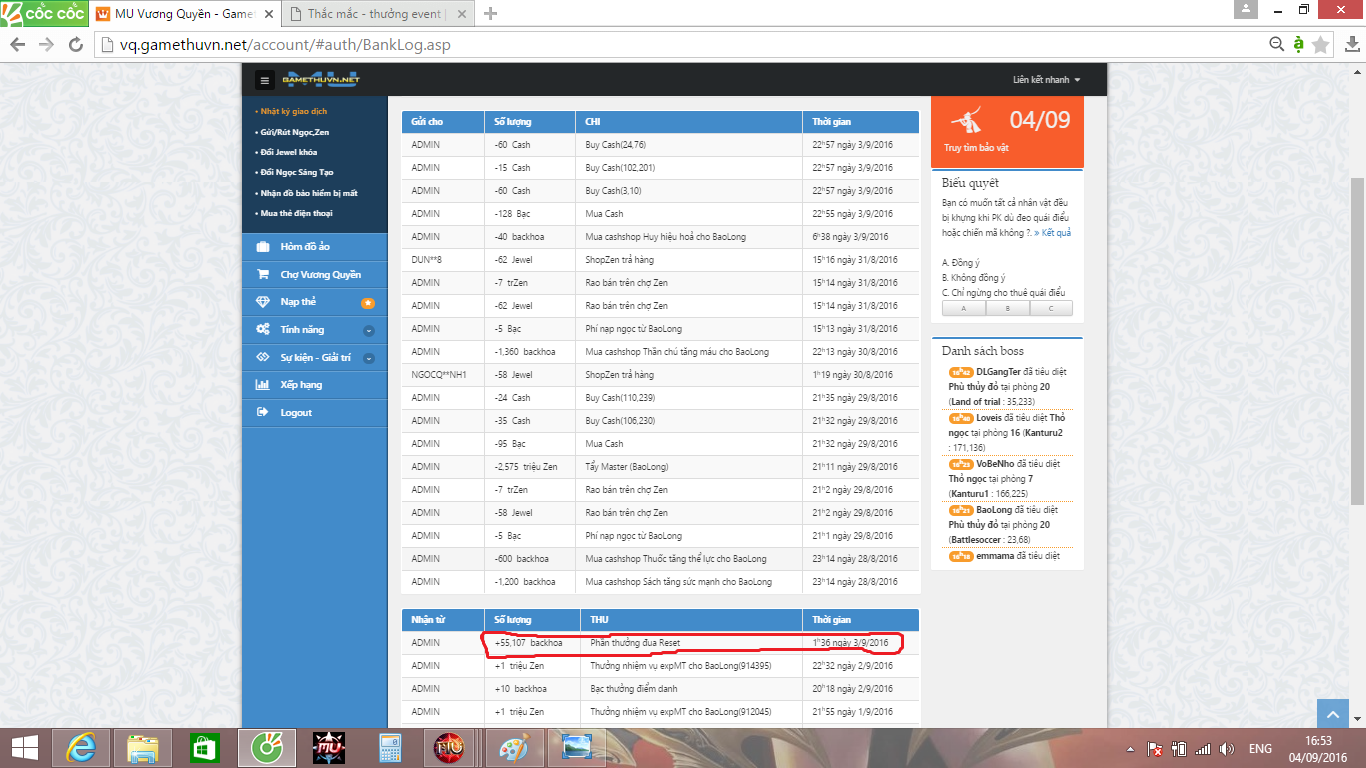This screenshot has height=768, width=1366.
Task: Click the diamond icon beside Nạp thẻ
Action: (x=263, y=302)
